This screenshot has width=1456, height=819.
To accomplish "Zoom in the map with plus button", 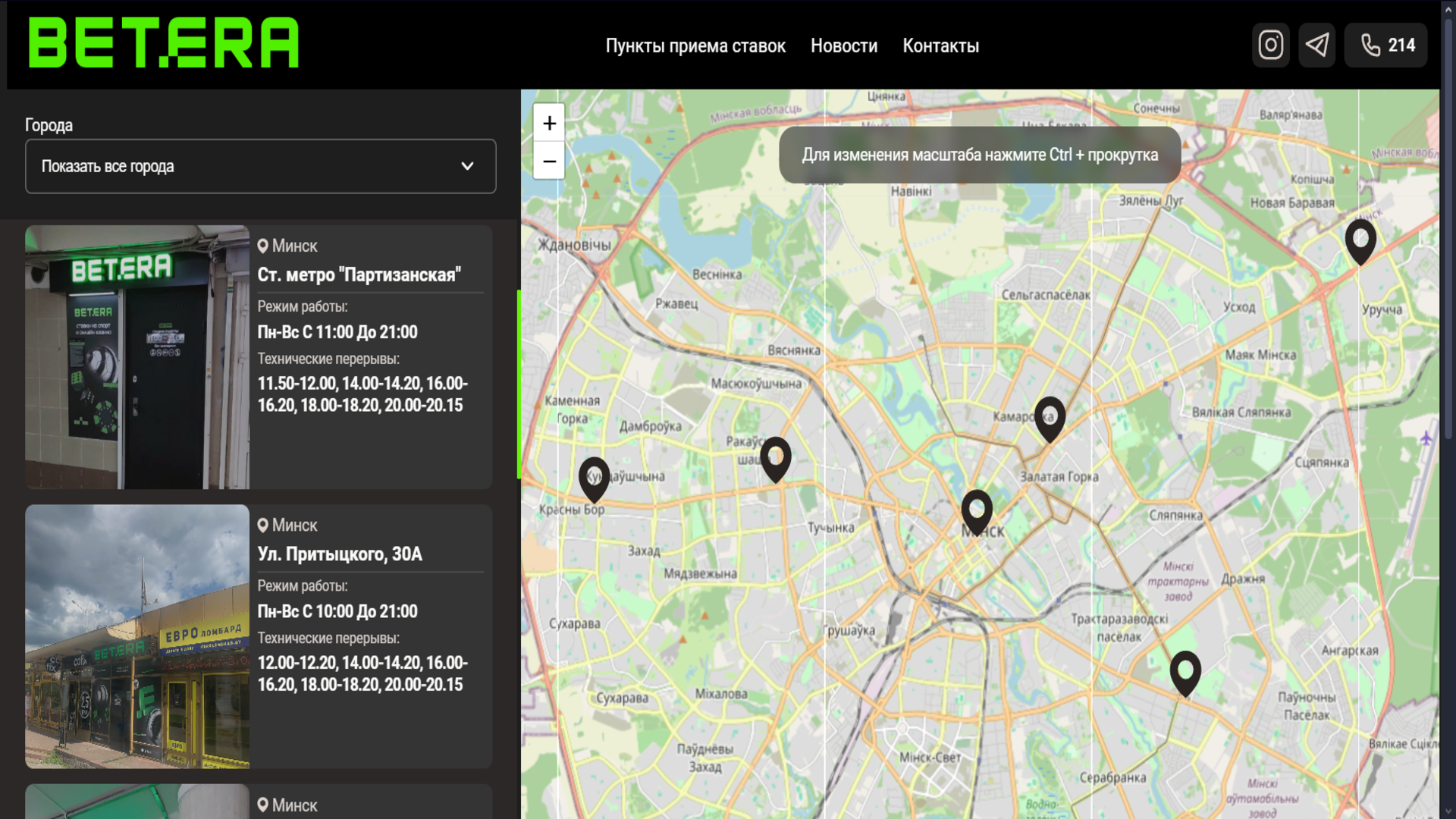I will pyautogui.click(x=550, y=123).
